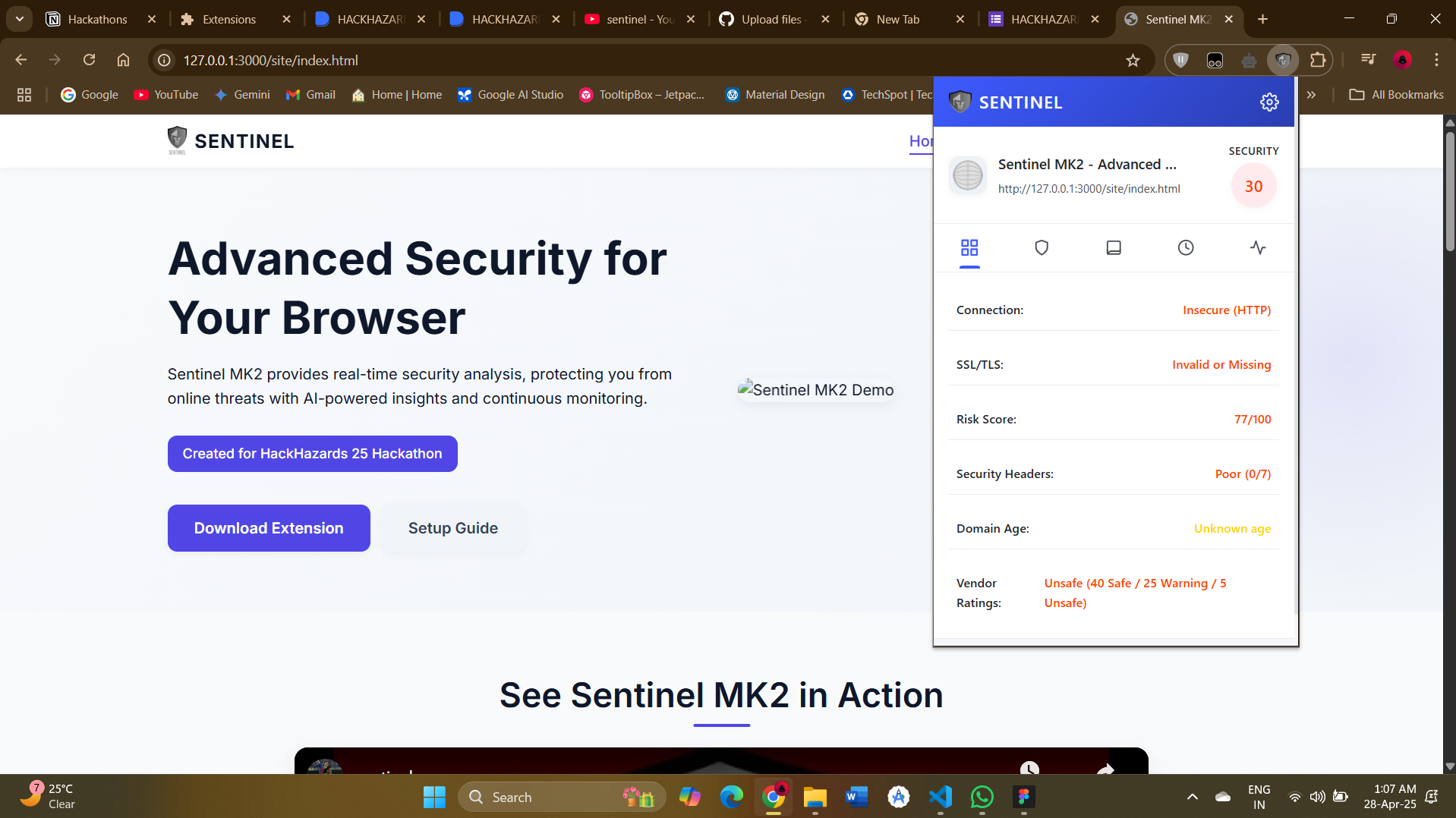This screenshot has height=818, width=1456.
Task: Click the Download Extension button
Action: click(269, 528)
